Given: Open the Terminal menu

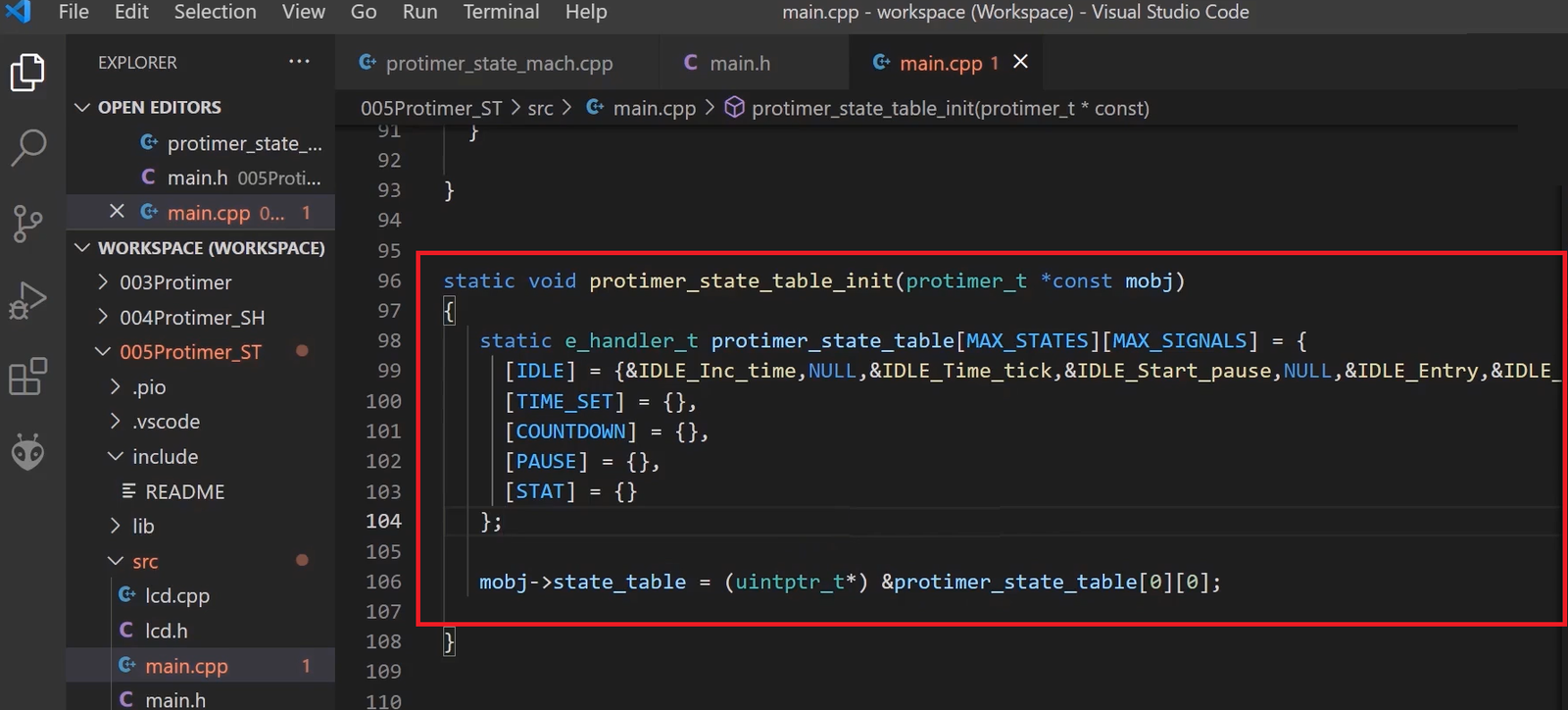Looking at the screenshot, I should (x=501, y=12).
